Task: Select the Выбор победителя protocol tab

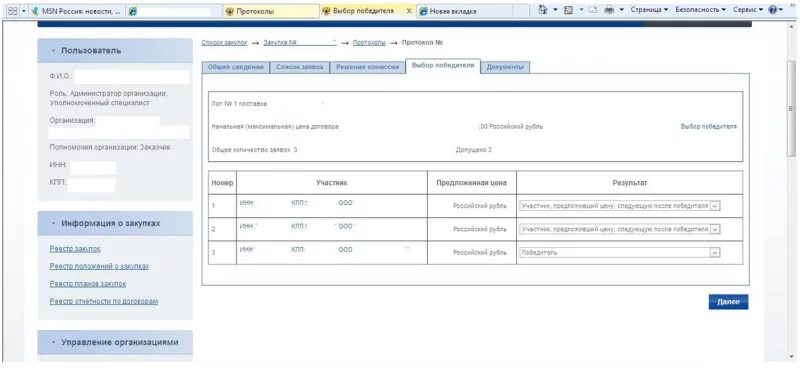Action: click(443, 66)
